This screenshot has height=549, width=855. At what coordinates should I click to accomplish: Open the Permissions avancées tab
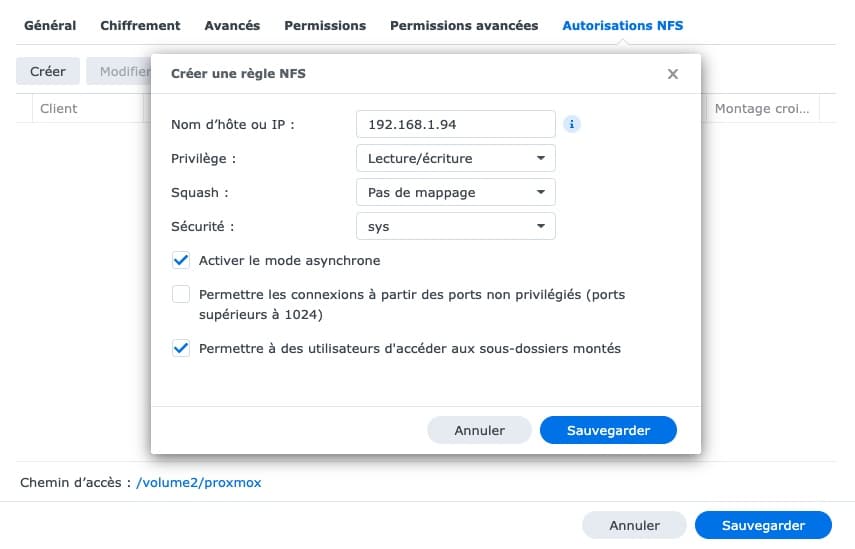pyautogui.click(x=464, y=26)
